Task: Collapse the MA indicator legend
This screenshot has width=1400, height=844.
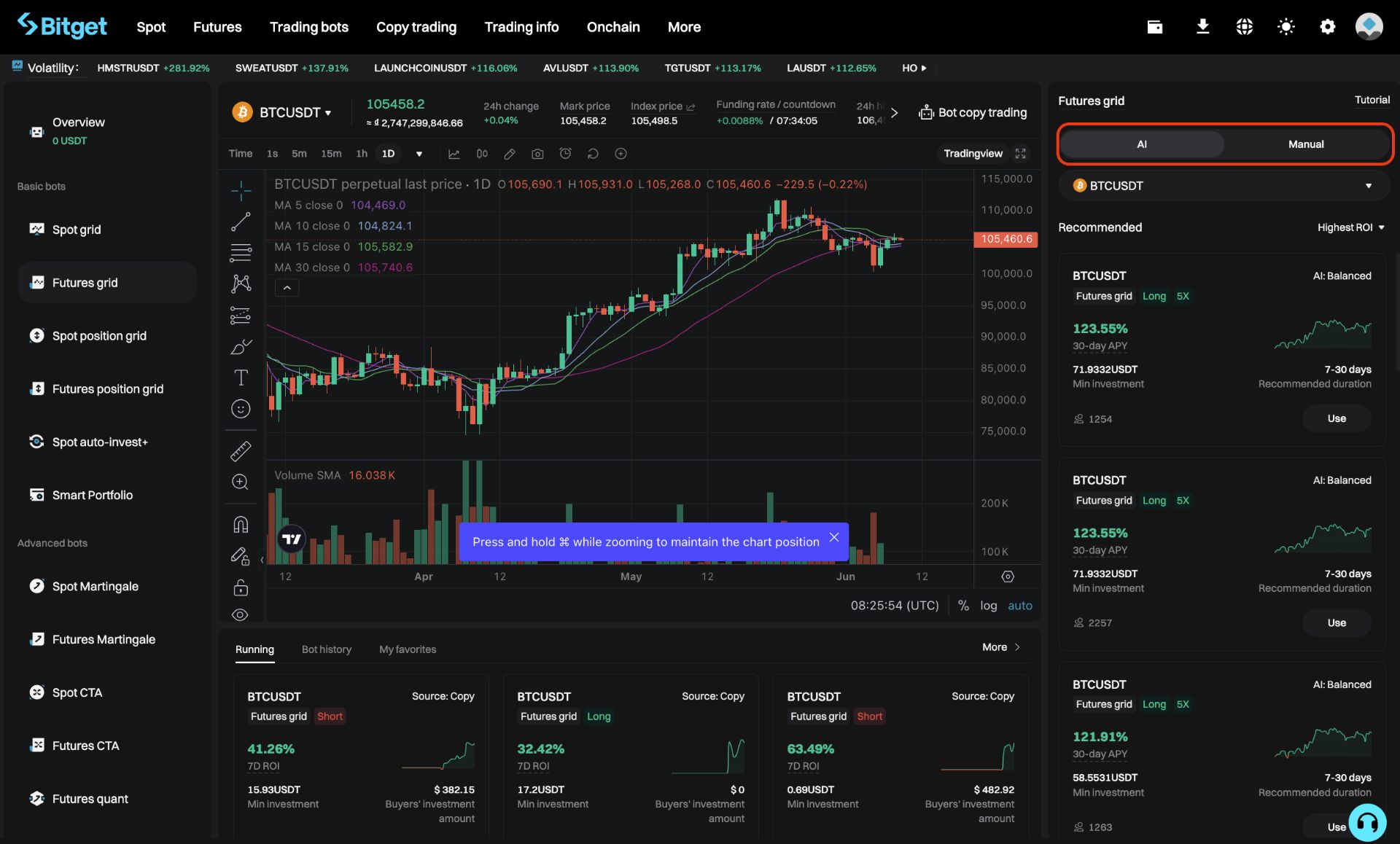Action: point(287,288)
